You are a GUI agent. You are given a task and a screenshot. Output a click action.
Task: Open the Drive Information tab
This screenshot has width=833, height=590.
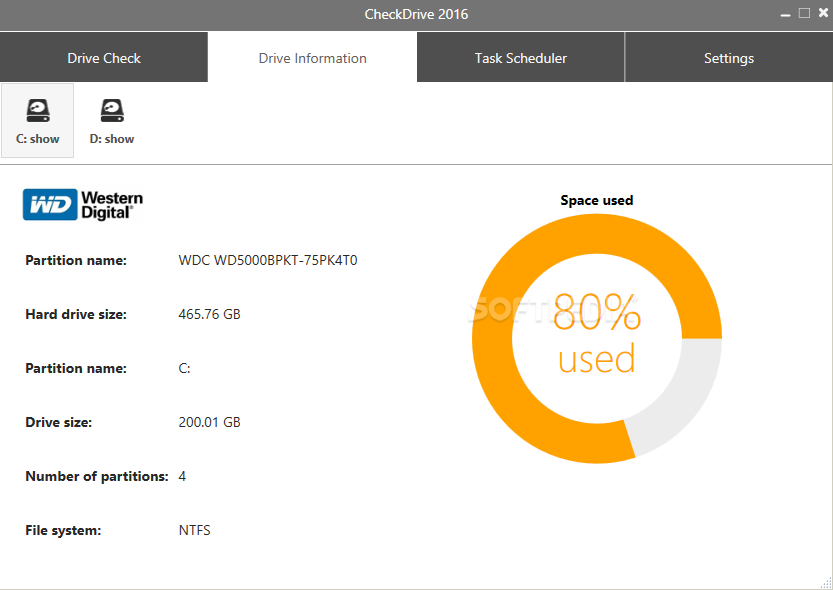click(x=312, y=58)
